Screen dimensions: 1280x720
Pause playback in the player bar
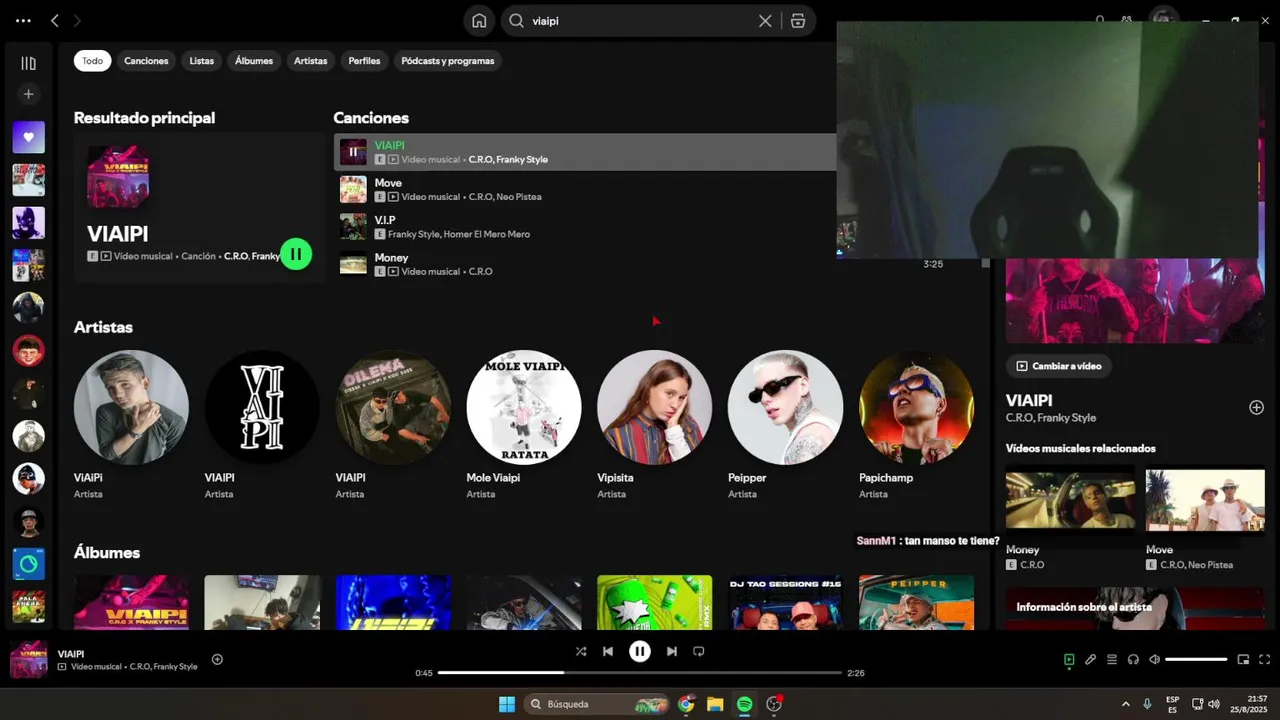point(640,651)
